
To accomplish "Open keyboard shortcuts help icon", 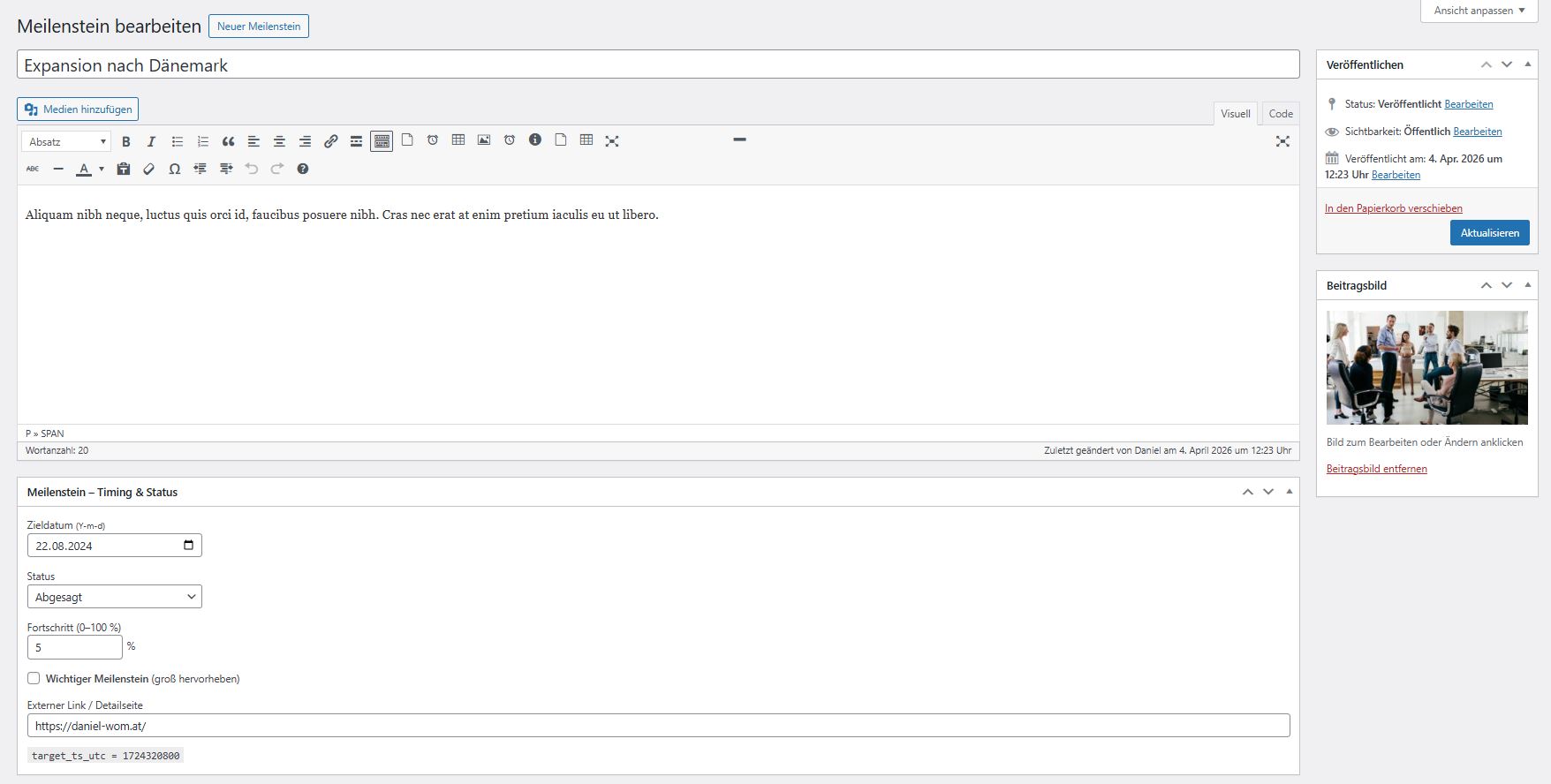I will pyautogui.click(x=303, y=169).
